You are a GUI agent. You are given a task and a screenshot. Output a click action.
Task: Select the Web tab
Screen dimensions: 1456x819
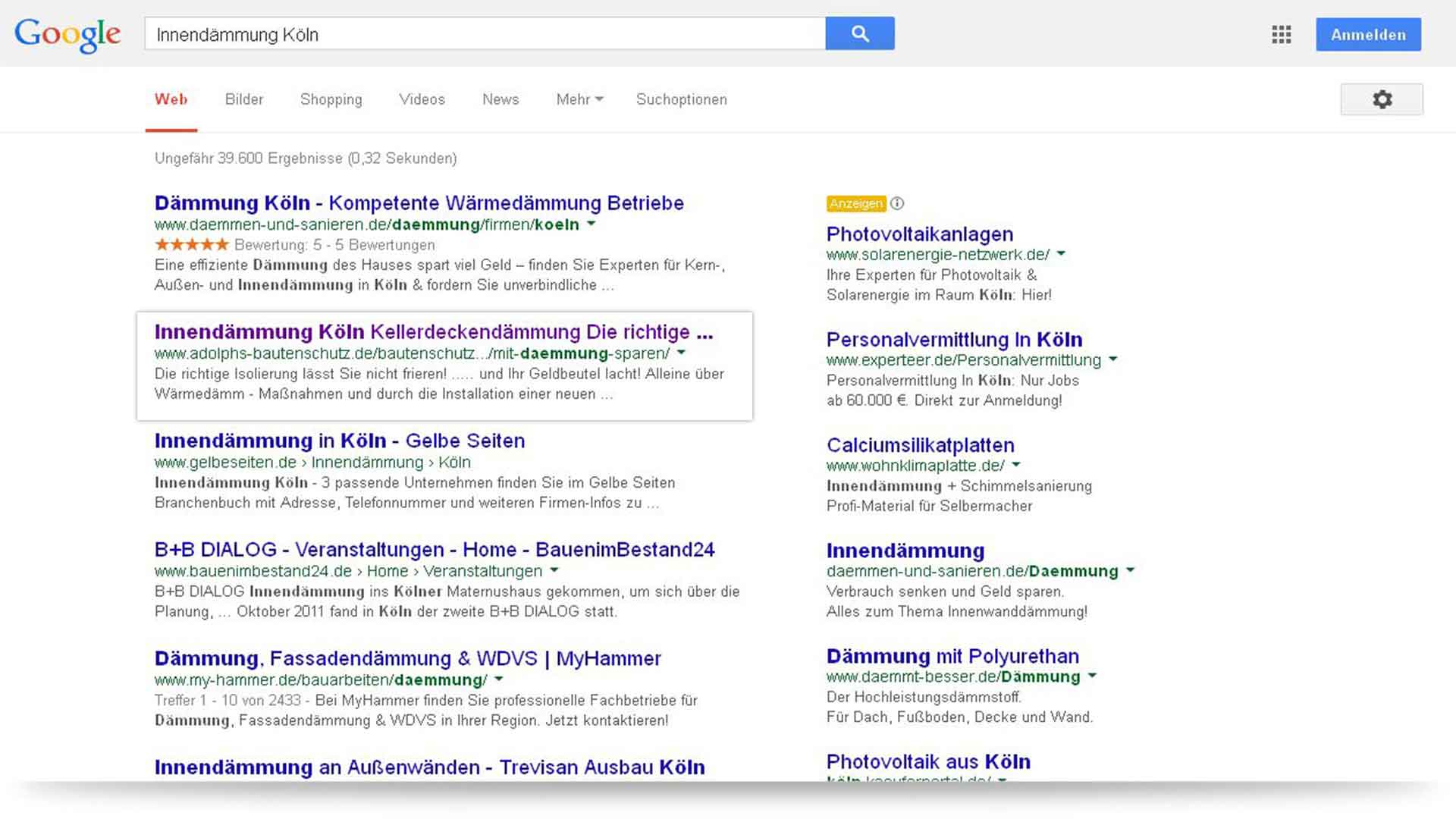point(171,99)
